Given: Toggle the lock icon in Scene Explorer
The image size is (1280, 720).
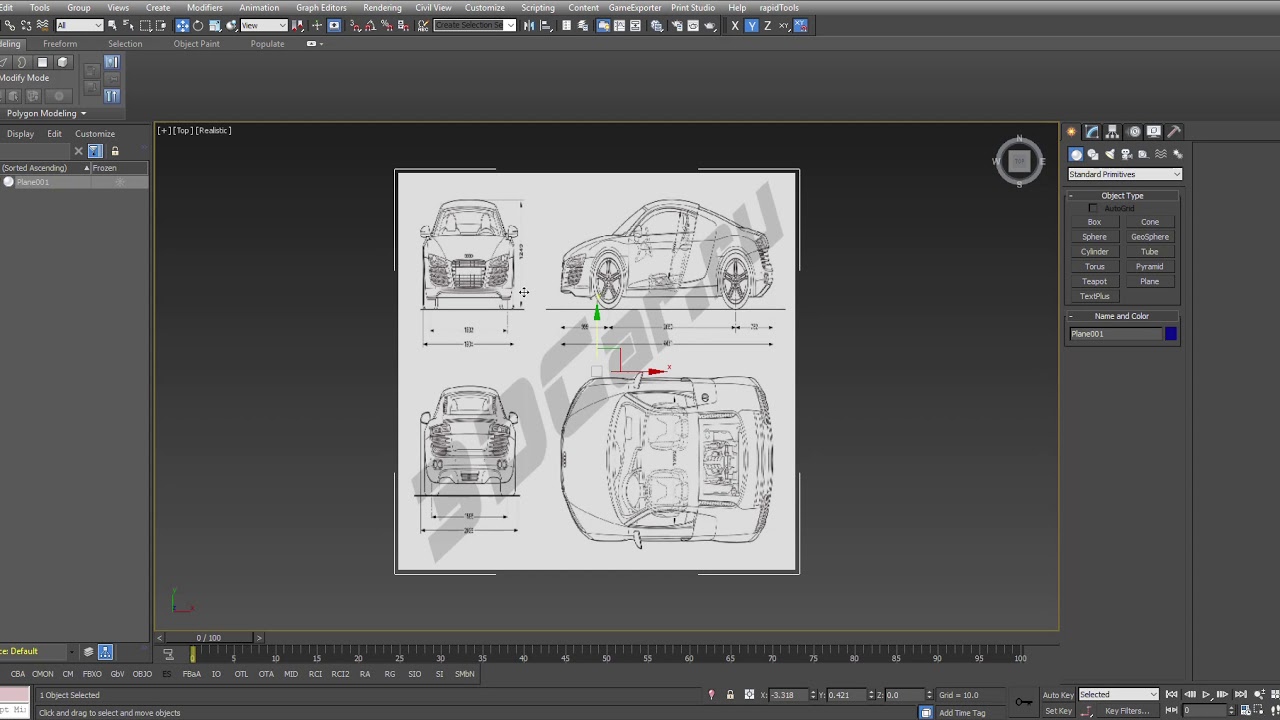Looking at the screenshot, I should point(115,151).
